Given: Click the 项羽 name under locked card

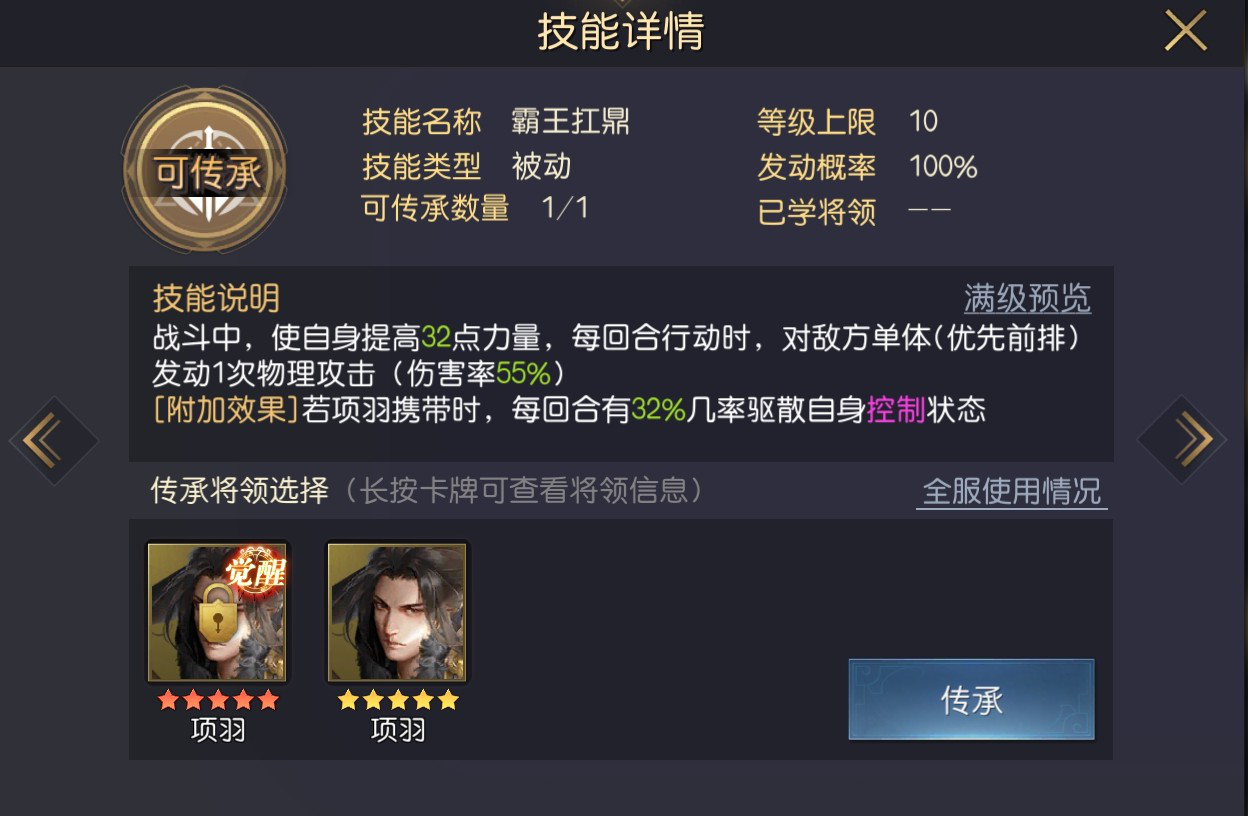Looking at the screenshot, I should pyautogui.click(x=218, y=731).
